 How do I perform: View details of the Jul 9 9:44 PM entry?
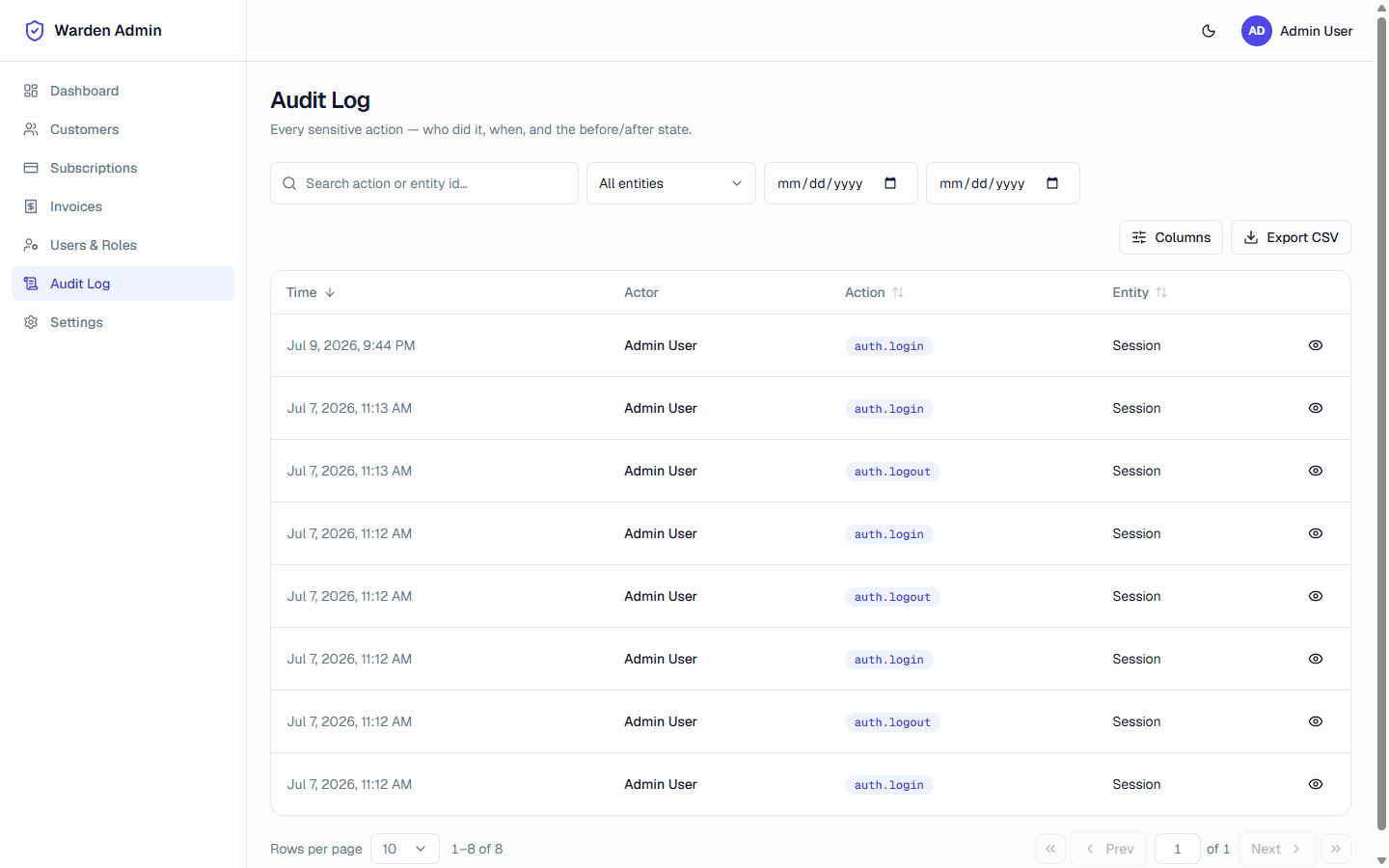click(x=1316, y=345)
